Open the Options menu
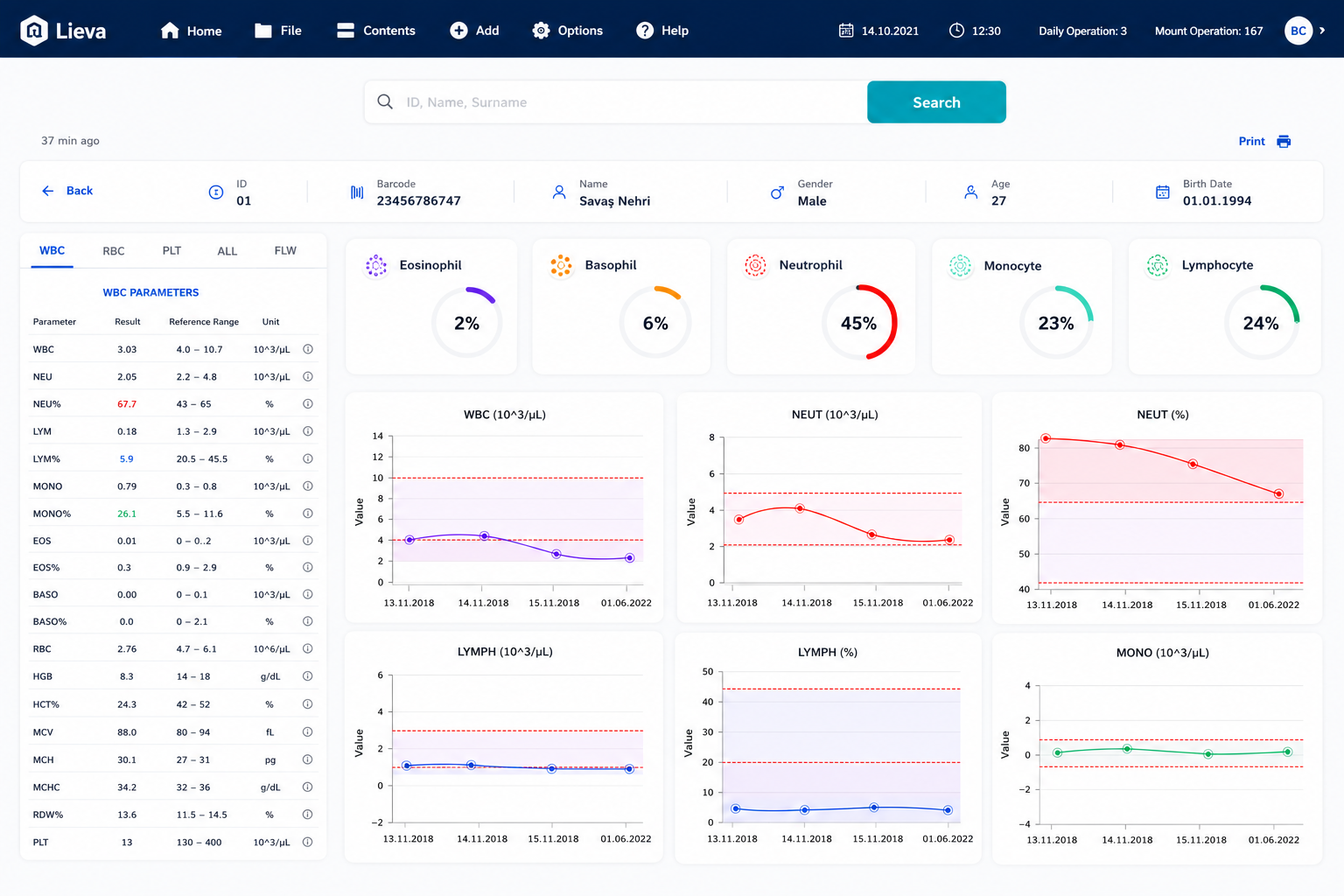Image resolution: width=1344 pixels, height=896 pixels. tap(568, 31)
